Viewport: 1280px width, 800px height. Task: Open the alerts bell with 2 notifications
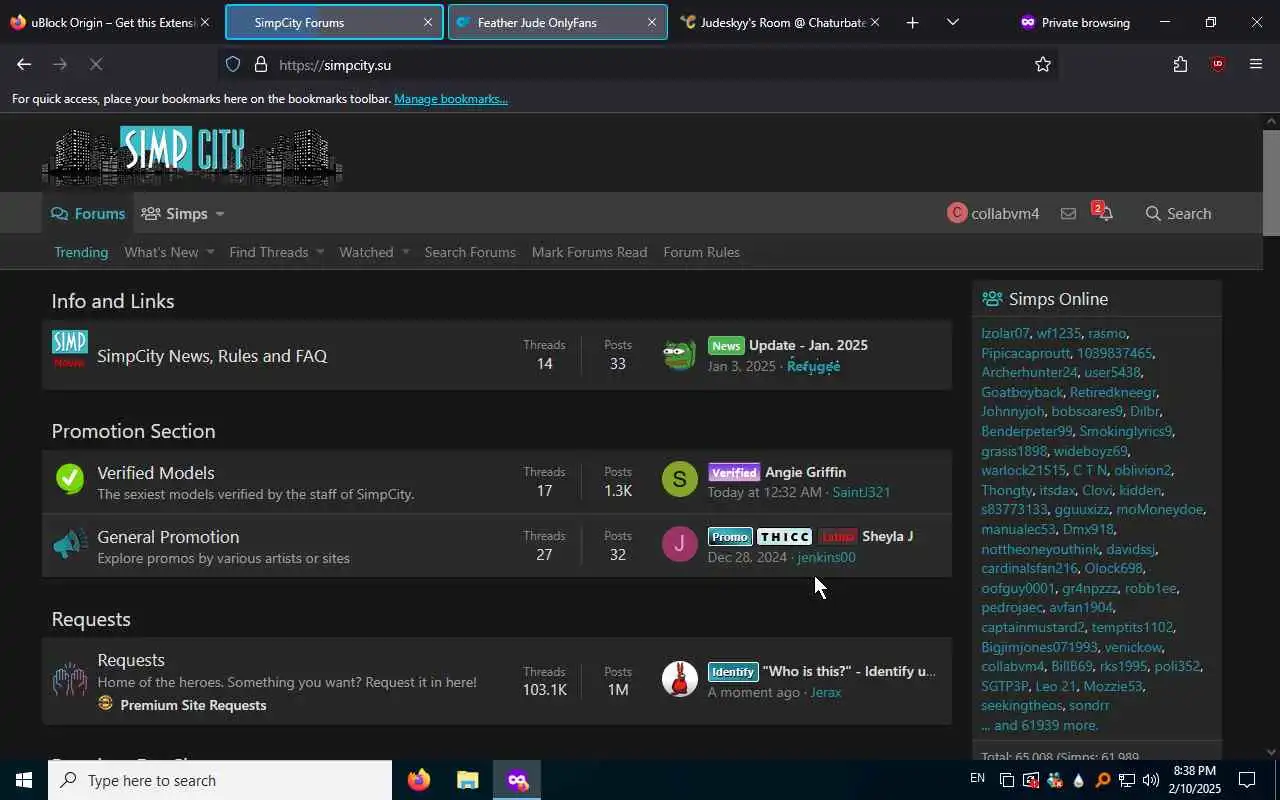pos(1104,212)
